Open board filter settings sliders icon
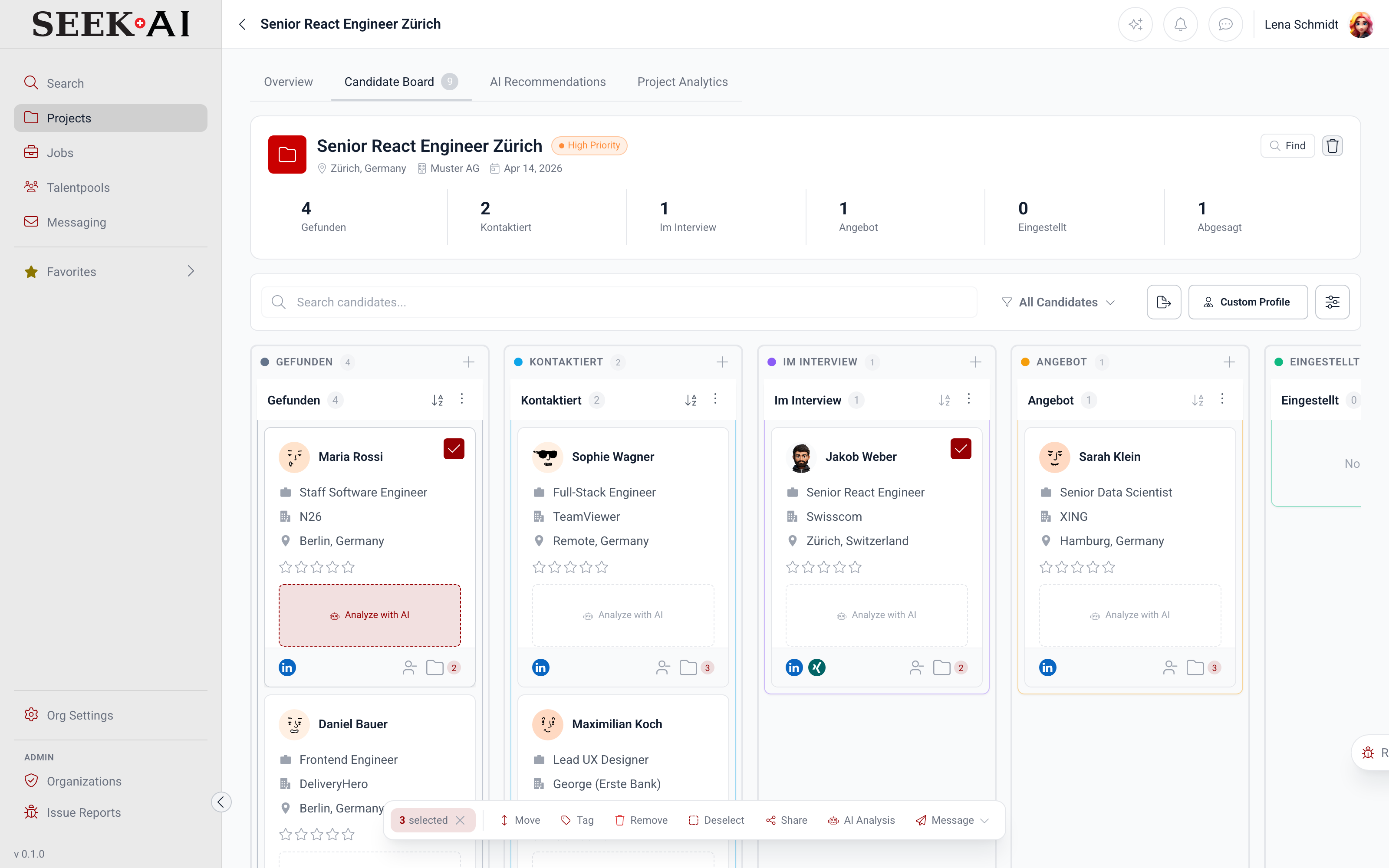This screenshot has width=1389, height=868. pyautogui.click(x=1332, y=302)
